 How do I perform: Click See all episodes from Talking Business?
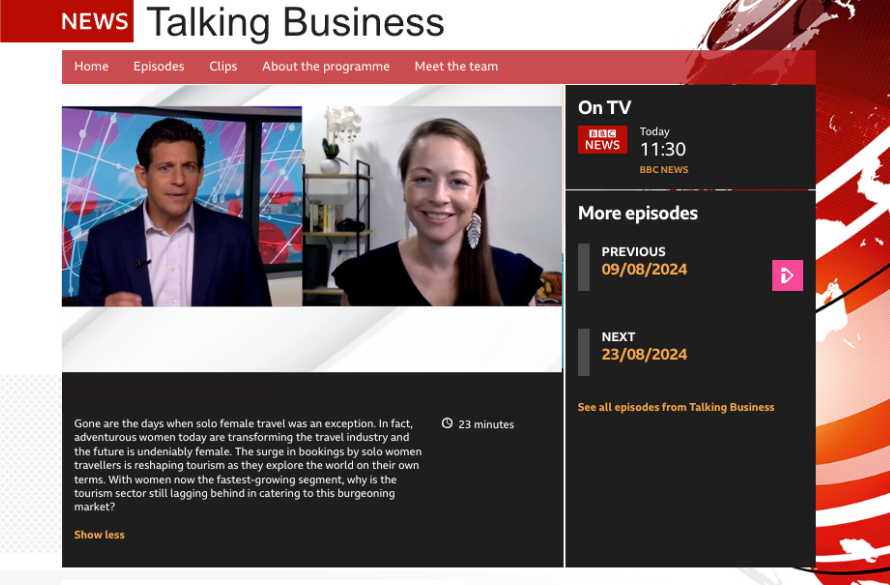[x=676, y=407]
